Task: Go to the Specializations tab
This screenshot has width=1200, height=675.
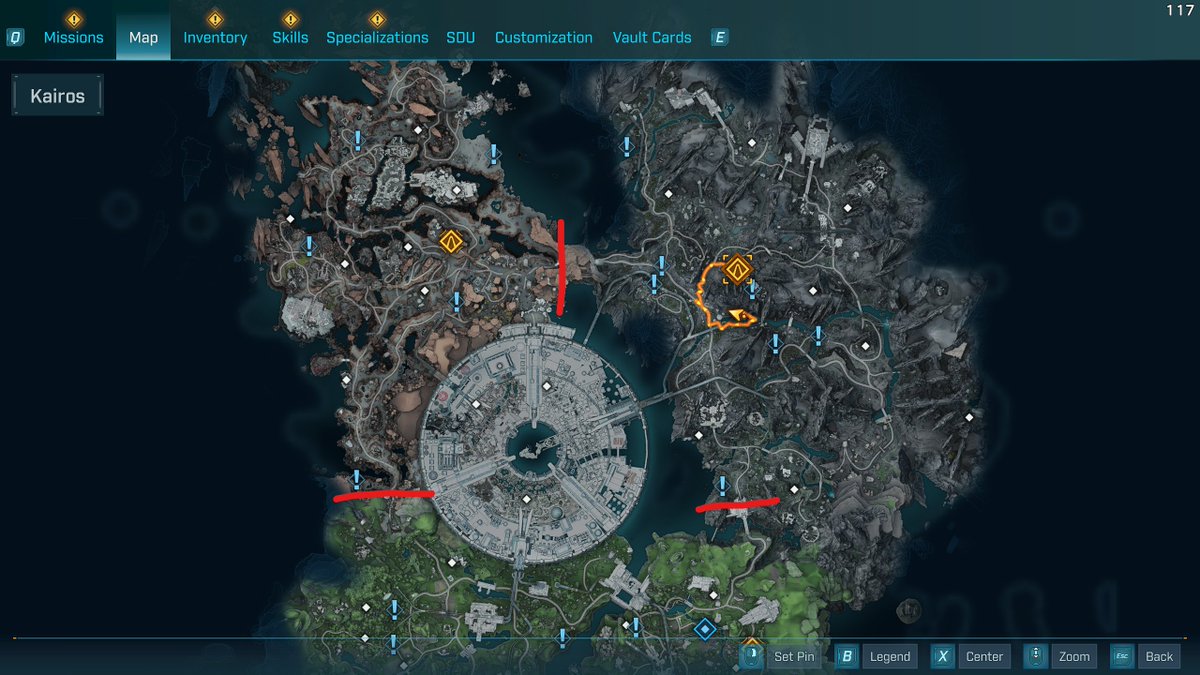Action: [377, 37]
